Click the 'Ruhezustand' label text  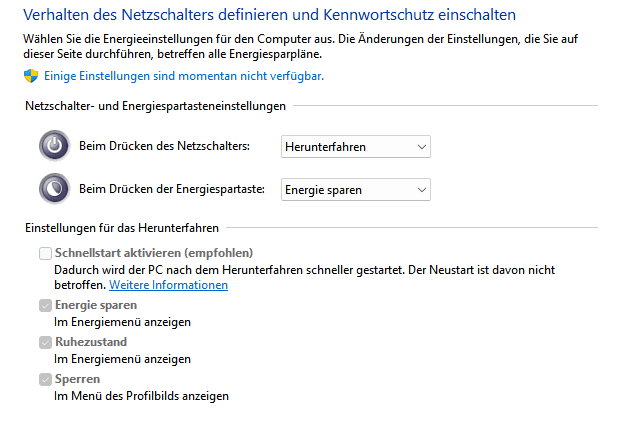[x=91, y=342]
